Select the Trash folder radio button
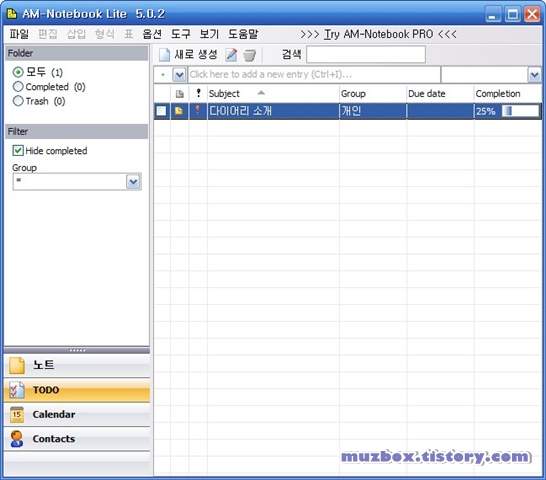Viewport: 546px width, 480px height. (18, 101)
